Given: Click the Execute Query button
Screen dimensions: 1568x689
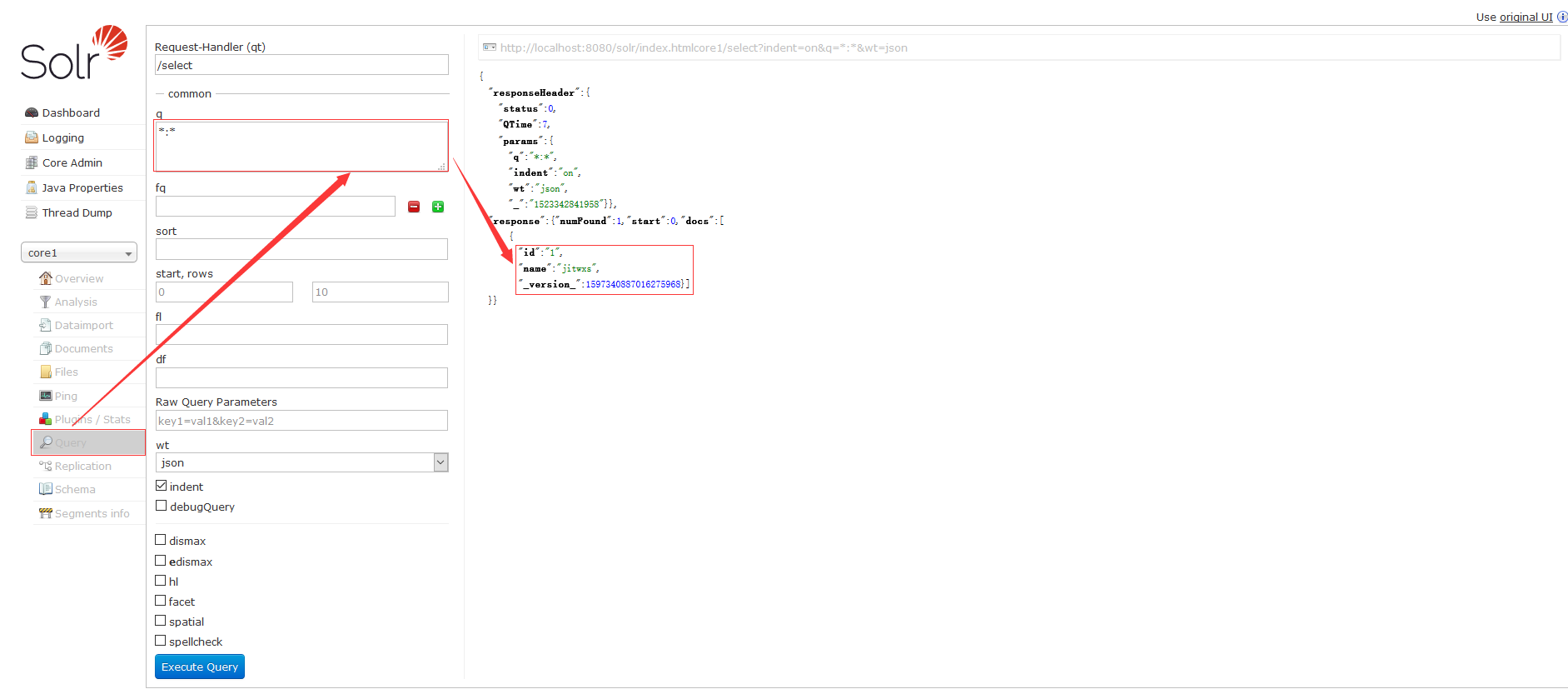Looking at the screenshot, I should point(200,667).
